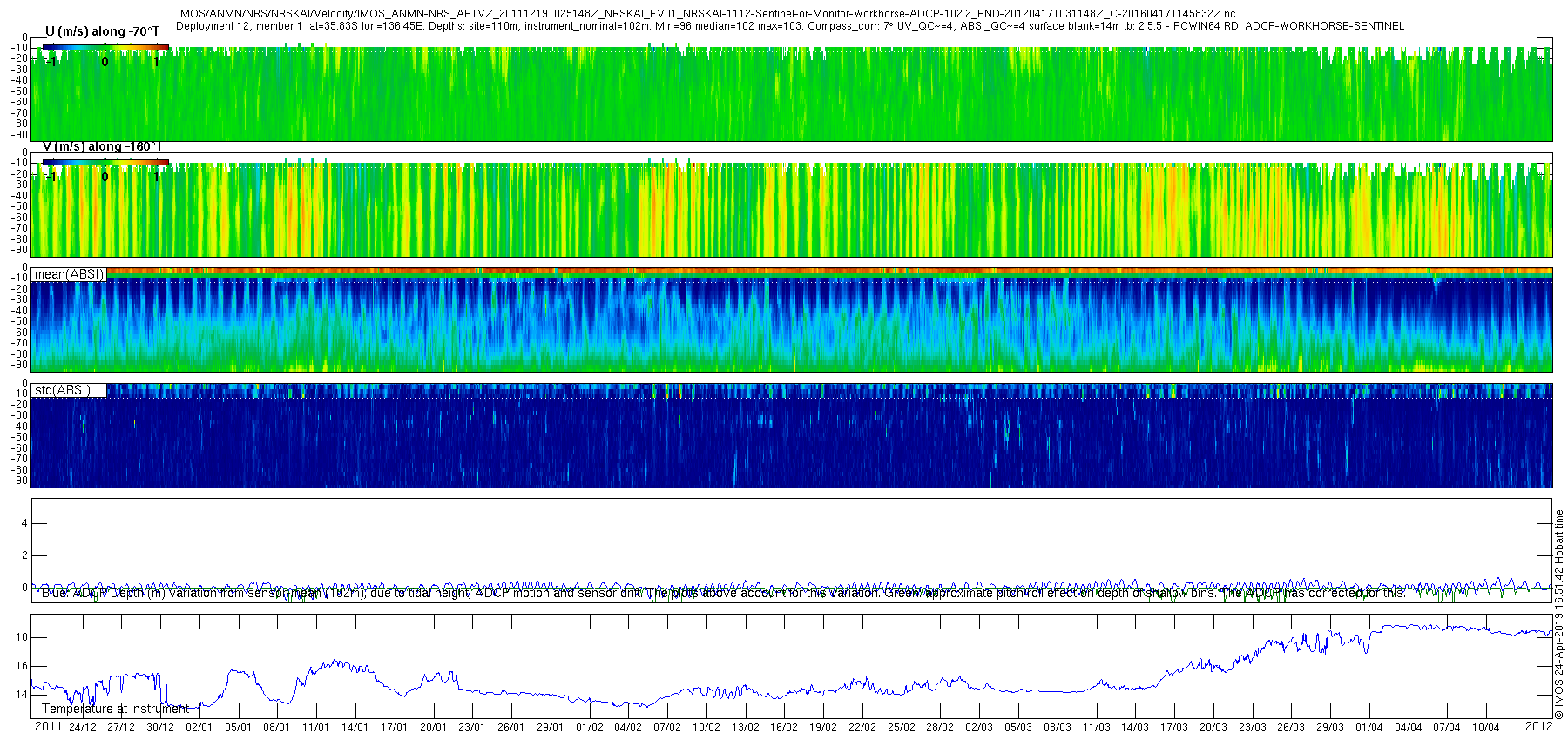Click the '17/03' date tick label
Screen dimensions: 1568x740
click(x=1174, y=728)
